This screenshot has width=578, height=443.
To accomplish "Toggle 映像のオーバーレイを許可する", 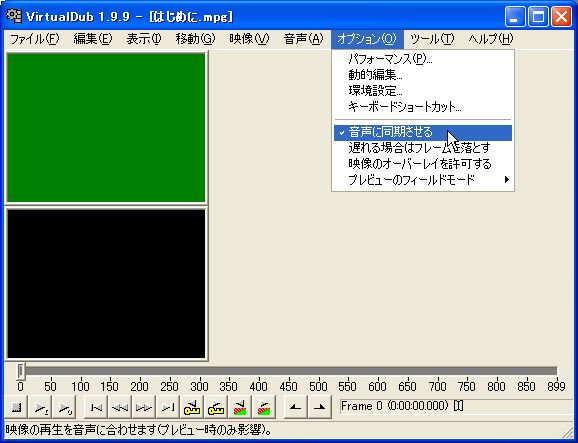I will pos(423,164).
